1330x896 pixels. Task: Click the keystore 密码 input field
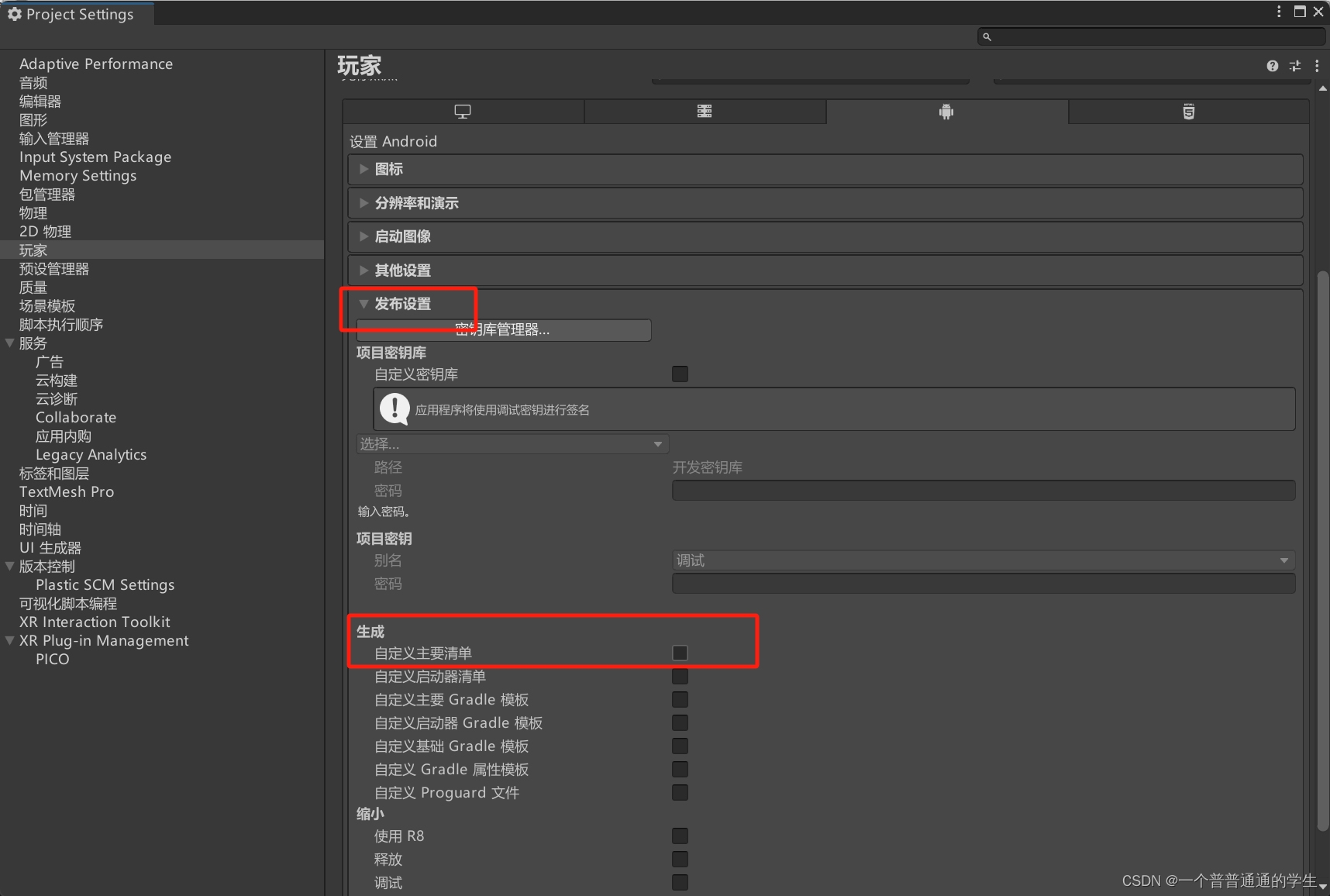[x=984, y=491]
